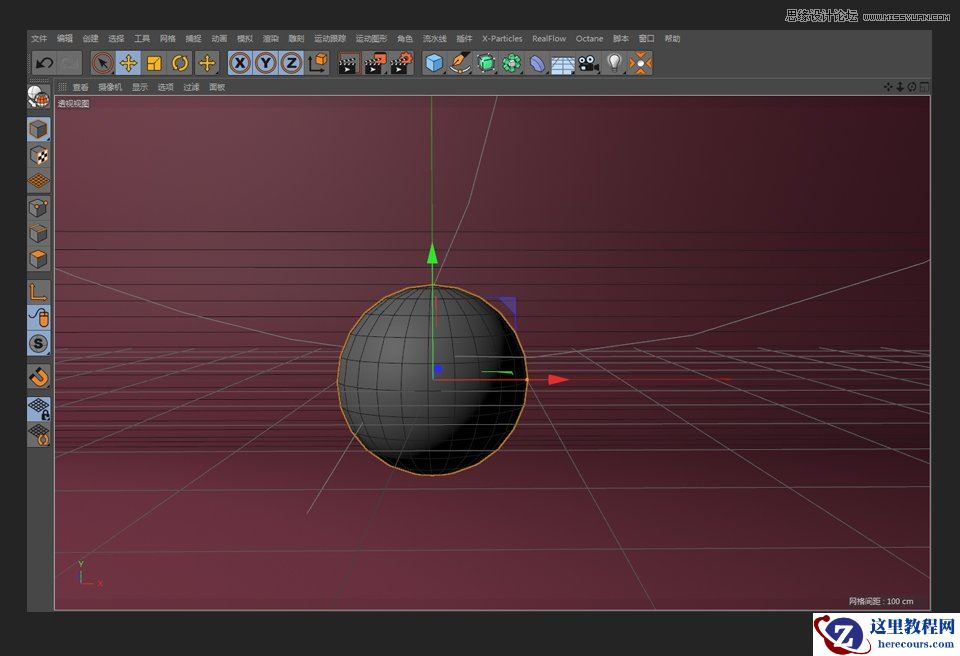Click the red X-axis arrow handle
The width and height of the screenshot is (960, 656).
point(558,380)
